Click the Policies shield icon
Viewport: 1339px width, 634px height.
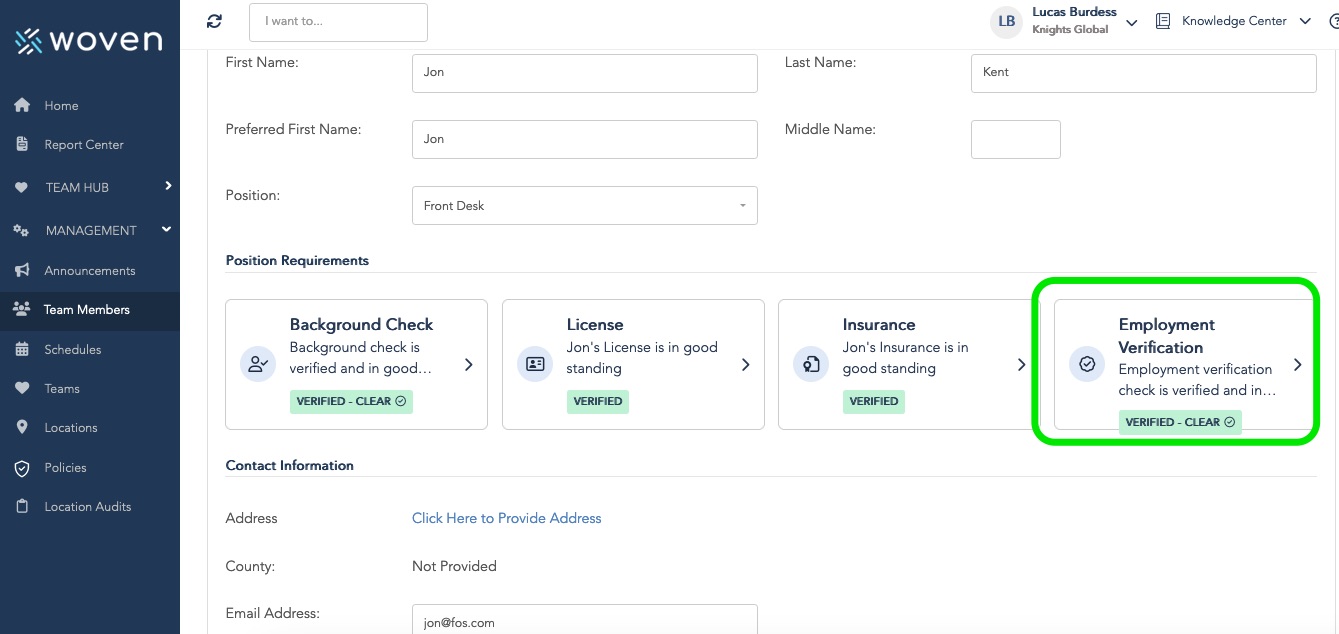click(22, 467)
